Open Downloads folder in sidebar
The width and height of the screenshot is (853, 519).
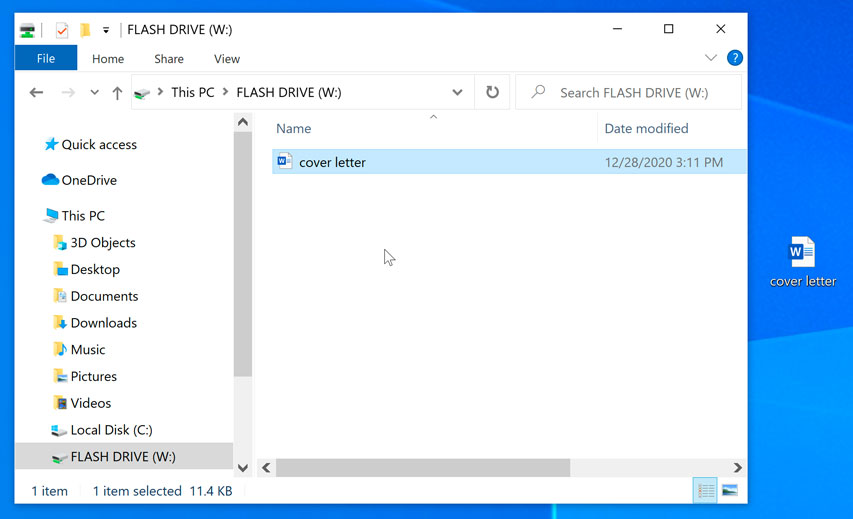pos(104,323)
